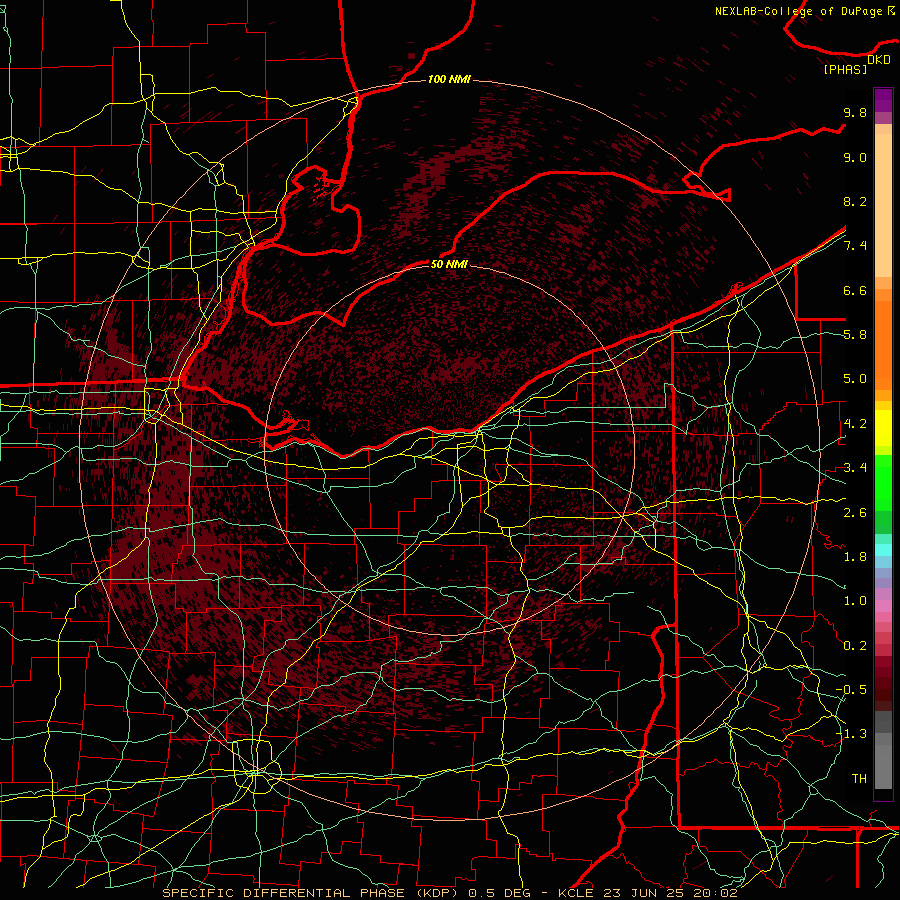Click the 50 NMI range ring label
900x900 pixels.
click(x=449, y=264)
